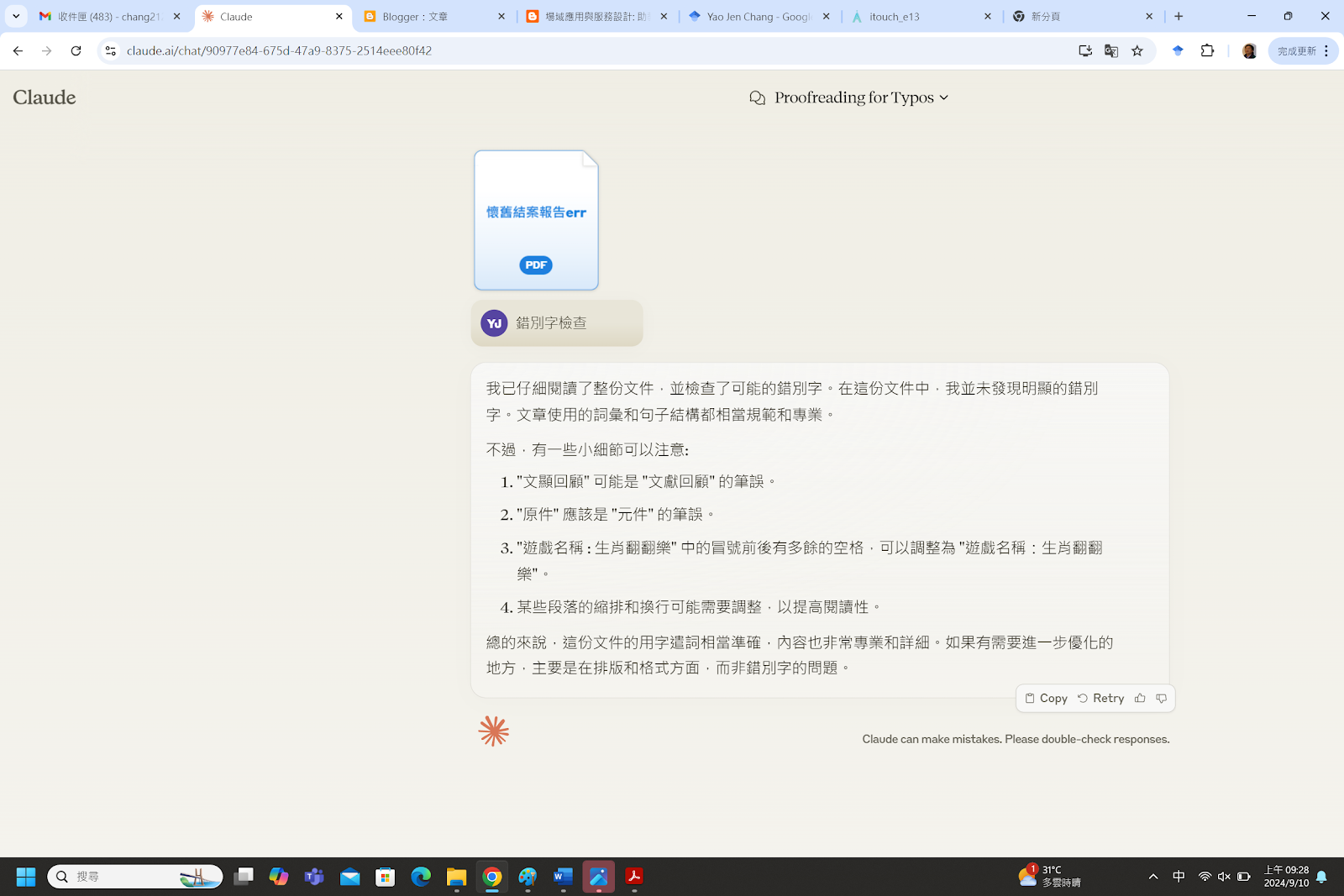Click the "文顯回顧" correction line
The width and height of the screenshot is (1344, 896).
[647, 482]
